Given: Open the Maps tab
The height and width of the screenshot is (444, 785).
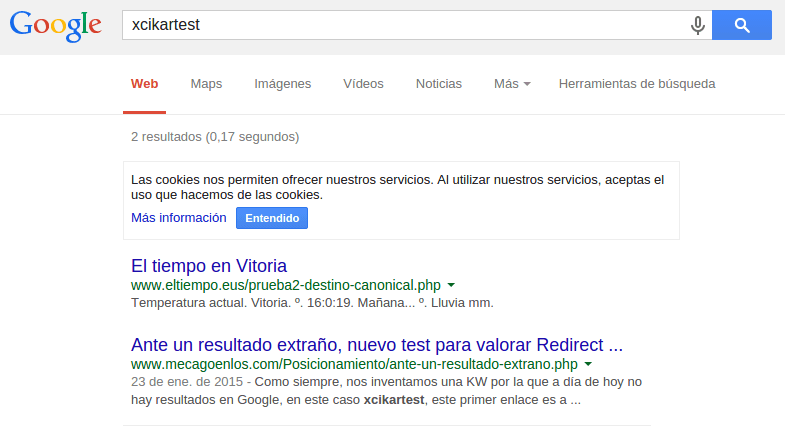Looking at the screenshot, I should [x=206, y=84].
